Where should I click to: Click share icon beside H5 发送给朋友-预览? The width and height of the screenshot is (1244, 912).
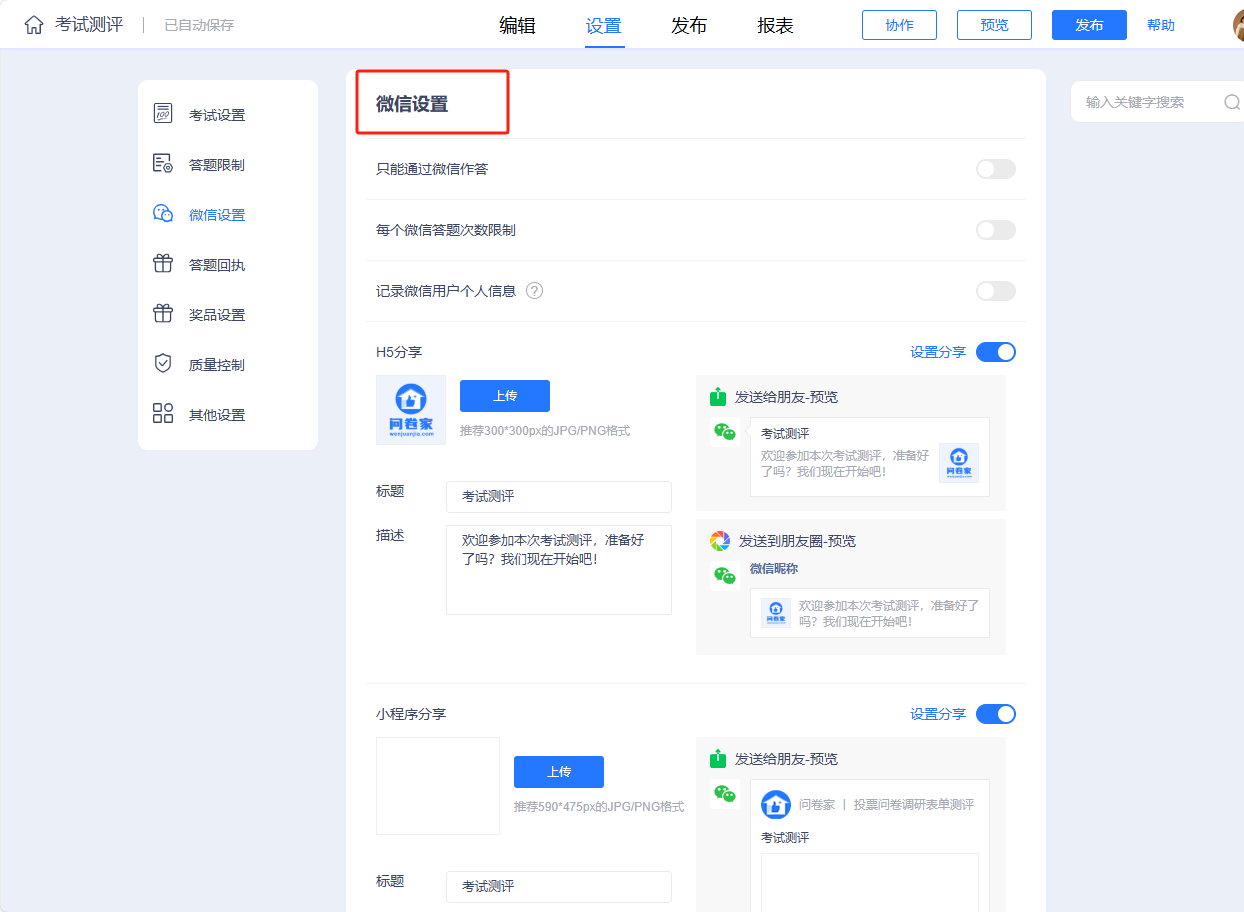(x=717, y=397)
